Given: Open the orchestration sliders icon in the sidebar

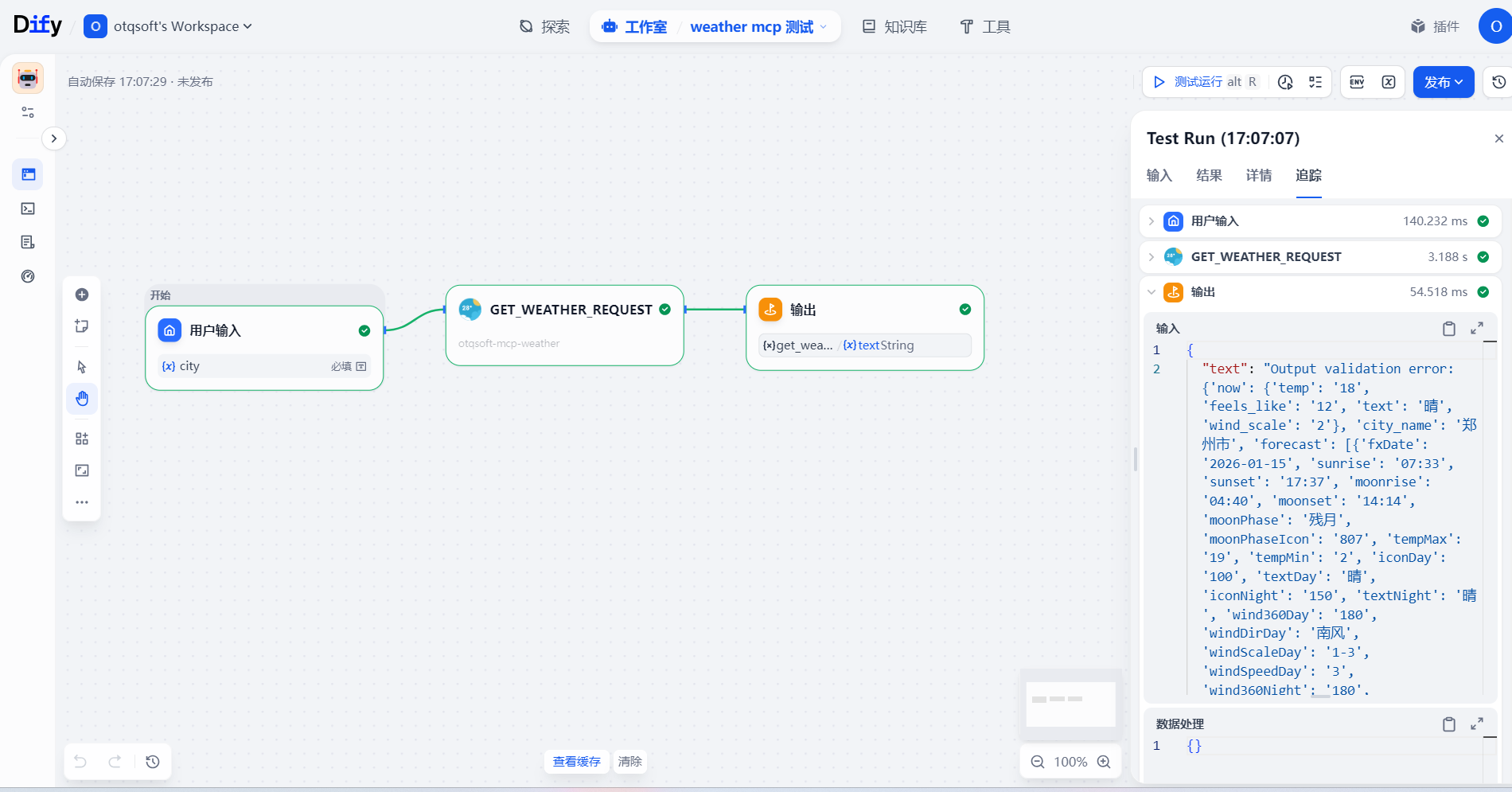Looking at the screenshot, I should coord(28,112).
